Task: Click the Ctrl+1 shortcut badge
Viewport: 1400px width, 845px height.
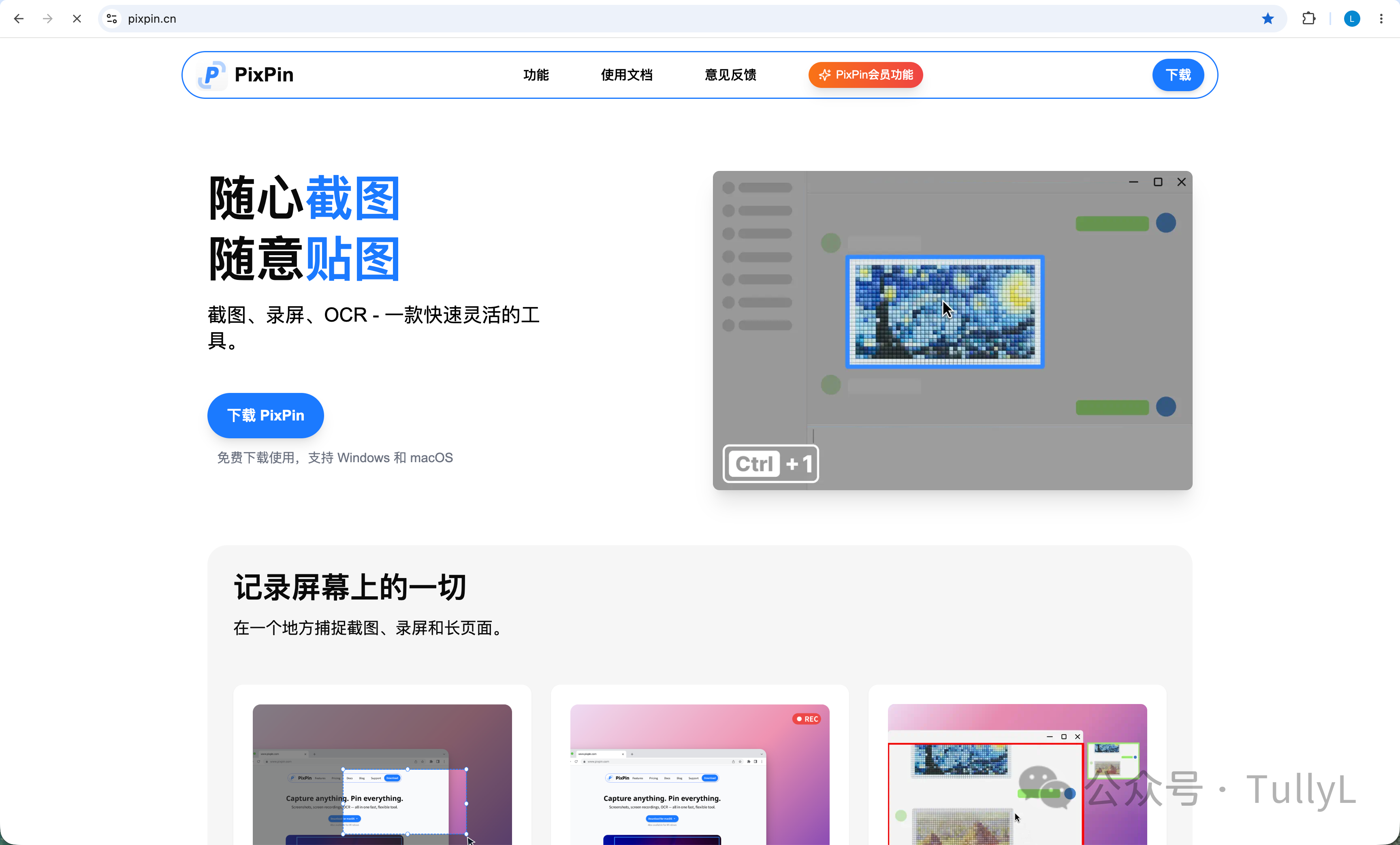Action: coord(770,464)
